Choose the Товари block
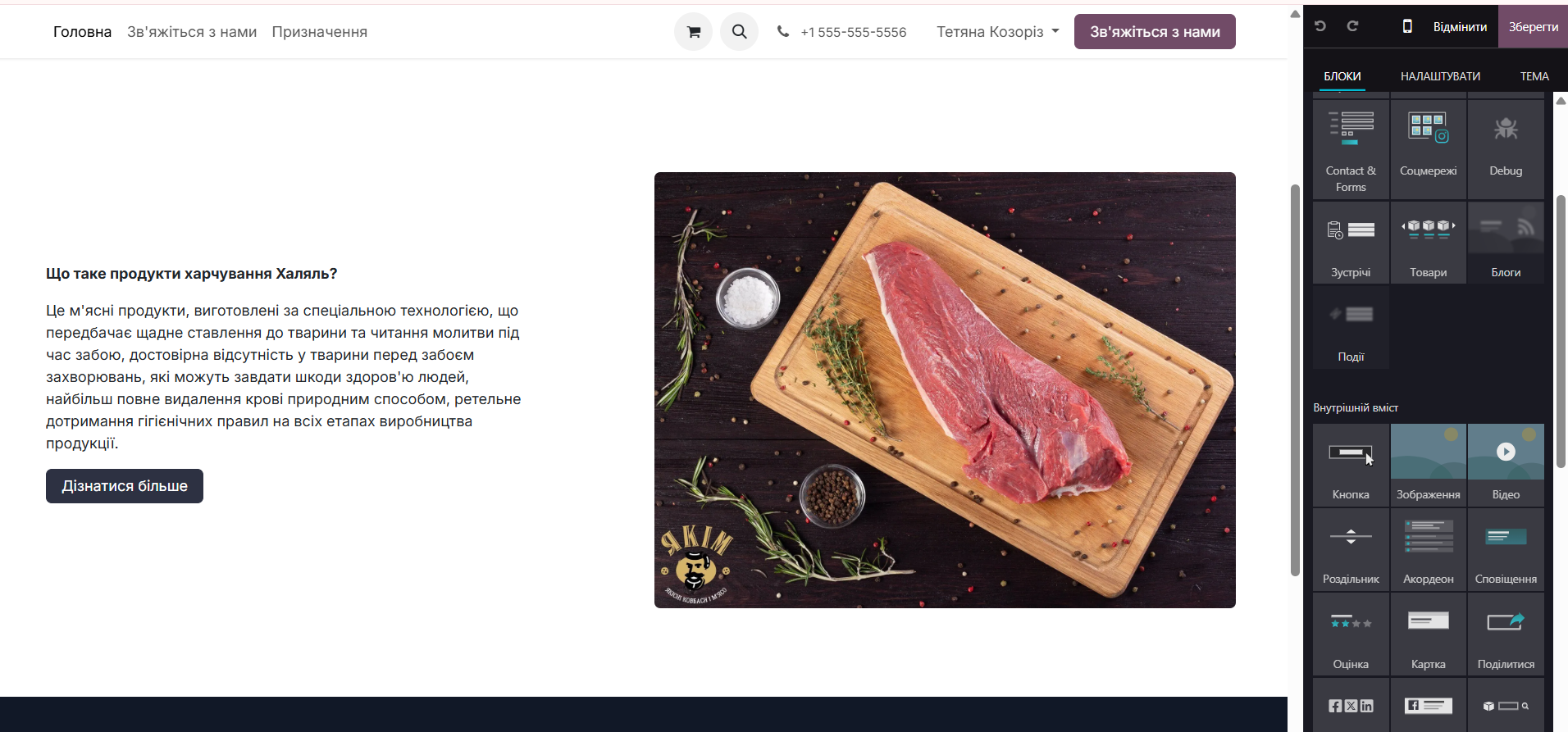Screen dimensions: 1568x732 point(1428,243)
